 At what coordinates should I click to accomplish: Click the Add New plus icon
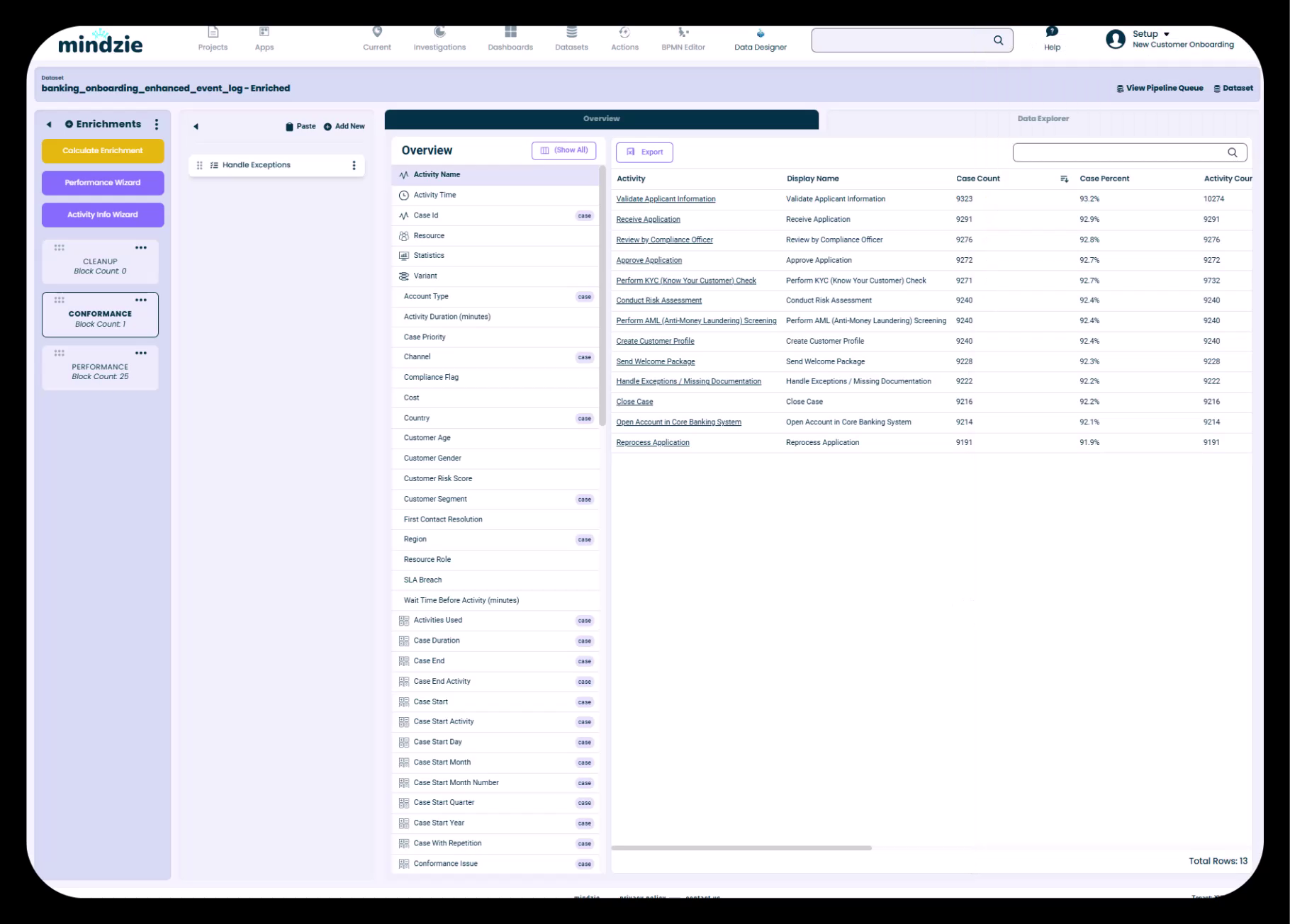click(x=327, y=127)
